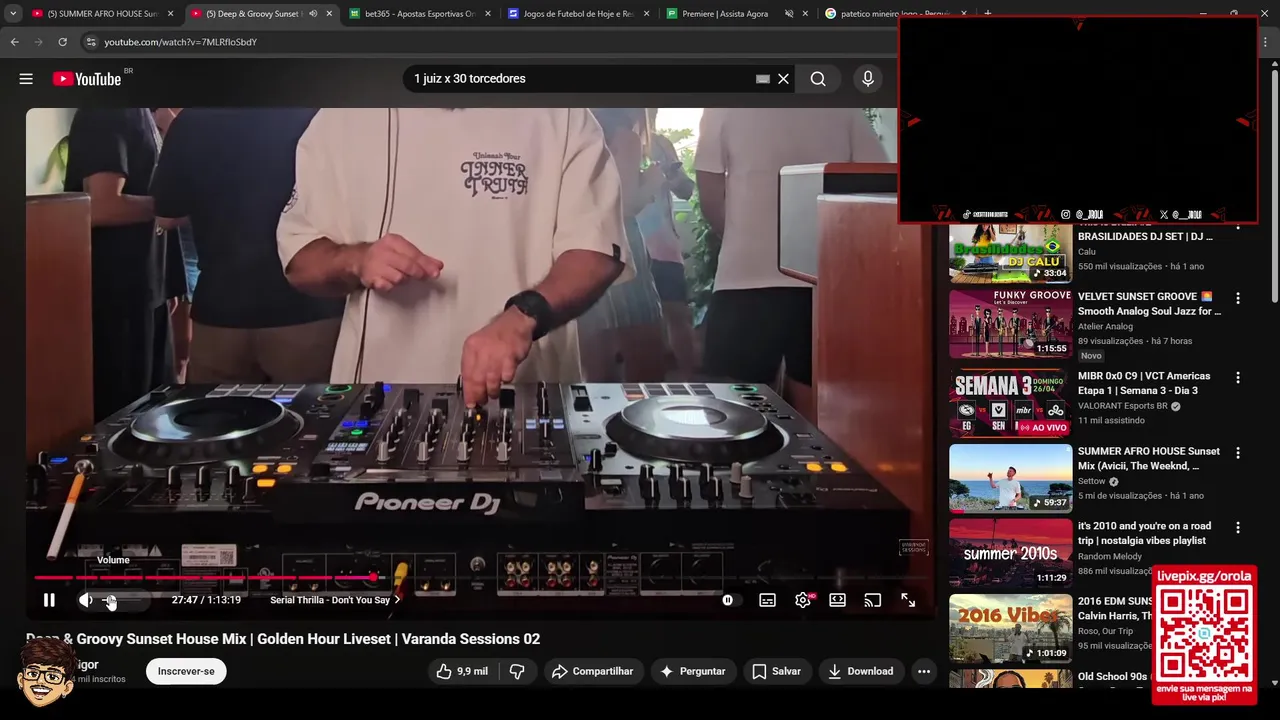Image resolution: width=1280 pixels, height=720 pixels.
Task: Open site information icon in address bar
Action: point(90,42)
